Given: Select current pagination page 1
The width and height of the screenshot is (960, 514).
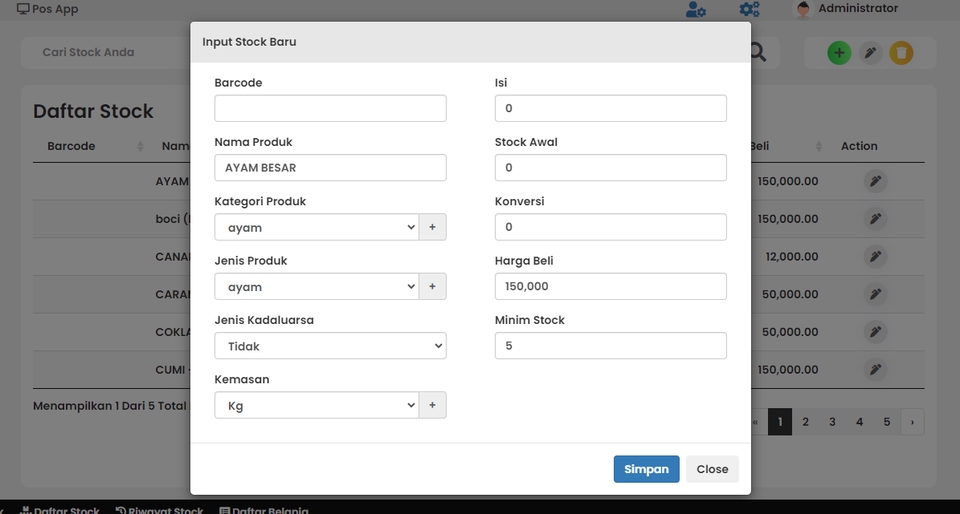Looking at the screenshot, I should pyautogui.click(x=780, y=422).
